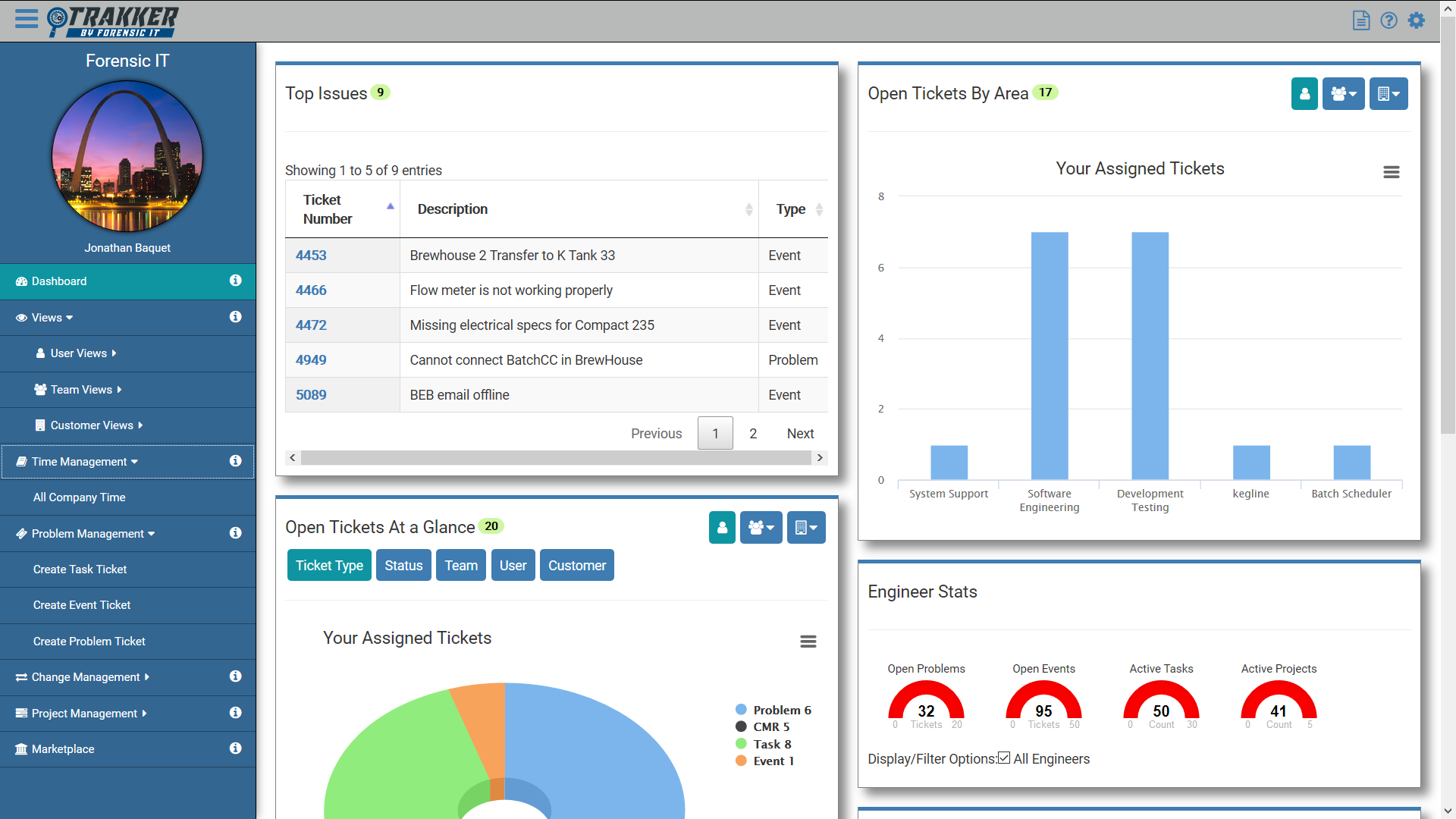This screenshot has height=819, width=1456.
Task: Click user filter icon in Open Tickets By Area
Action: pyautogui.click(x=1304, y=94)
